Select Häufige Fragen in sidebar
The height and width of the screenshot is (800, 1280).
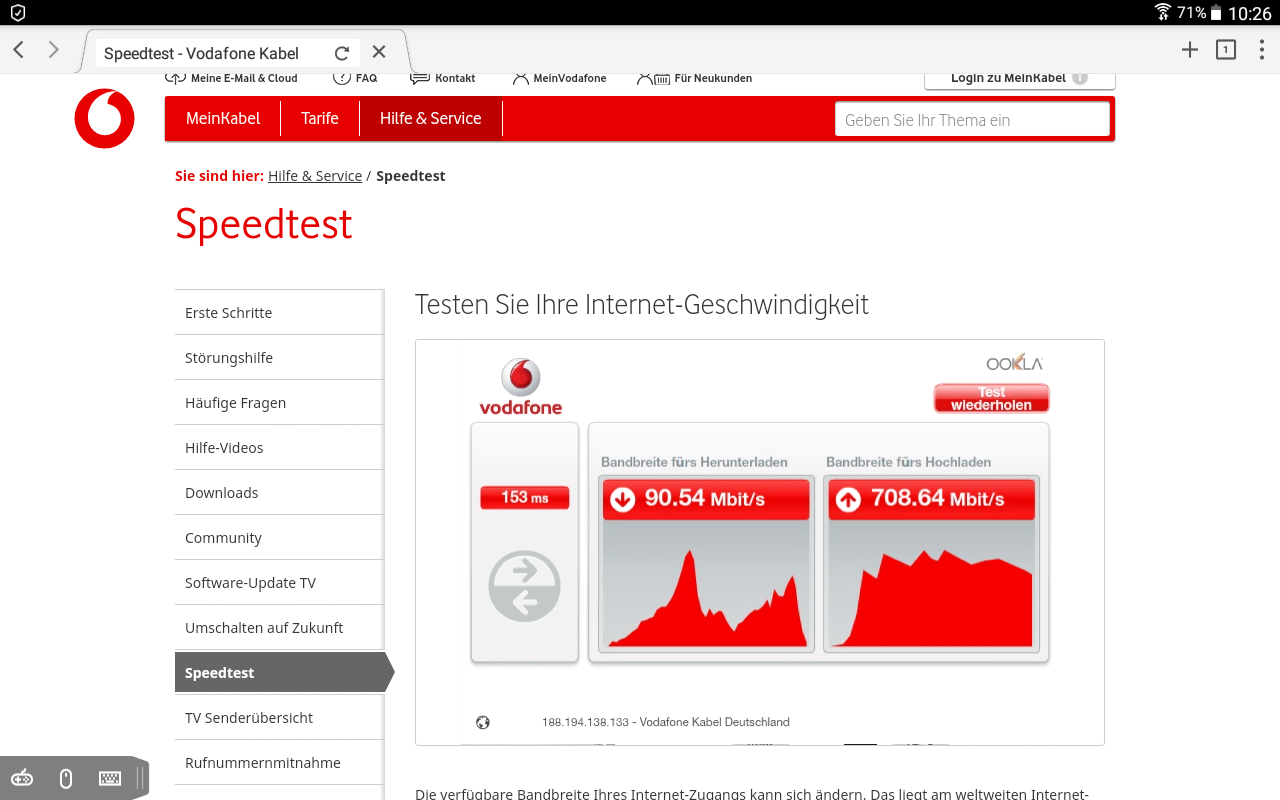tap(279, 403)
